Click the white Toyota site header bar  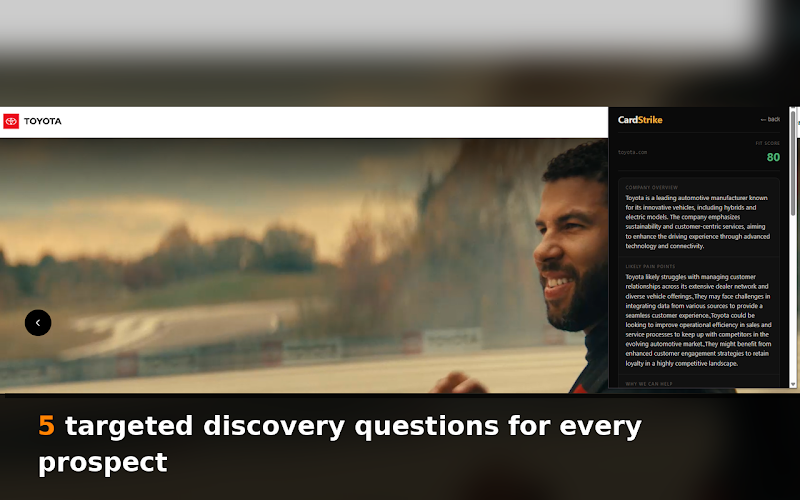(x=304, y=122)
